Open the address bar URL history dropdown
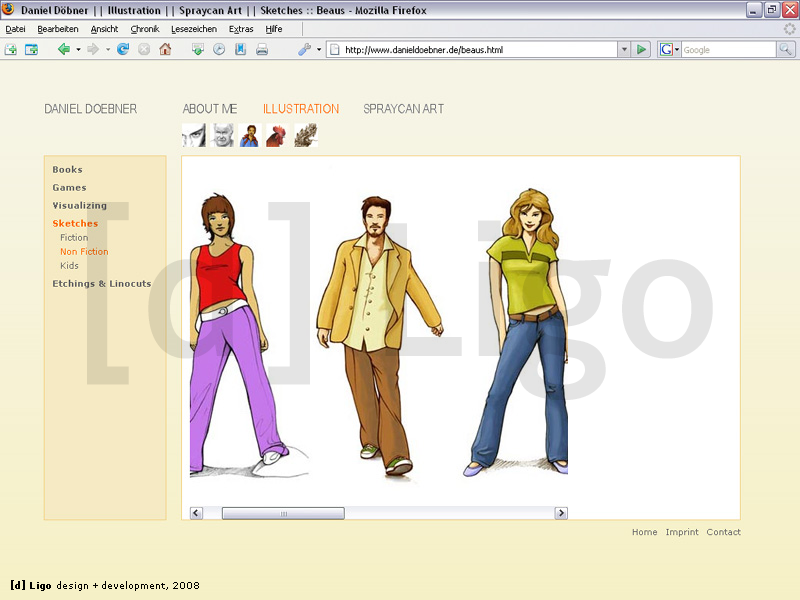The height and width of the screenshot is (600, 800). (x=624, y=49)
